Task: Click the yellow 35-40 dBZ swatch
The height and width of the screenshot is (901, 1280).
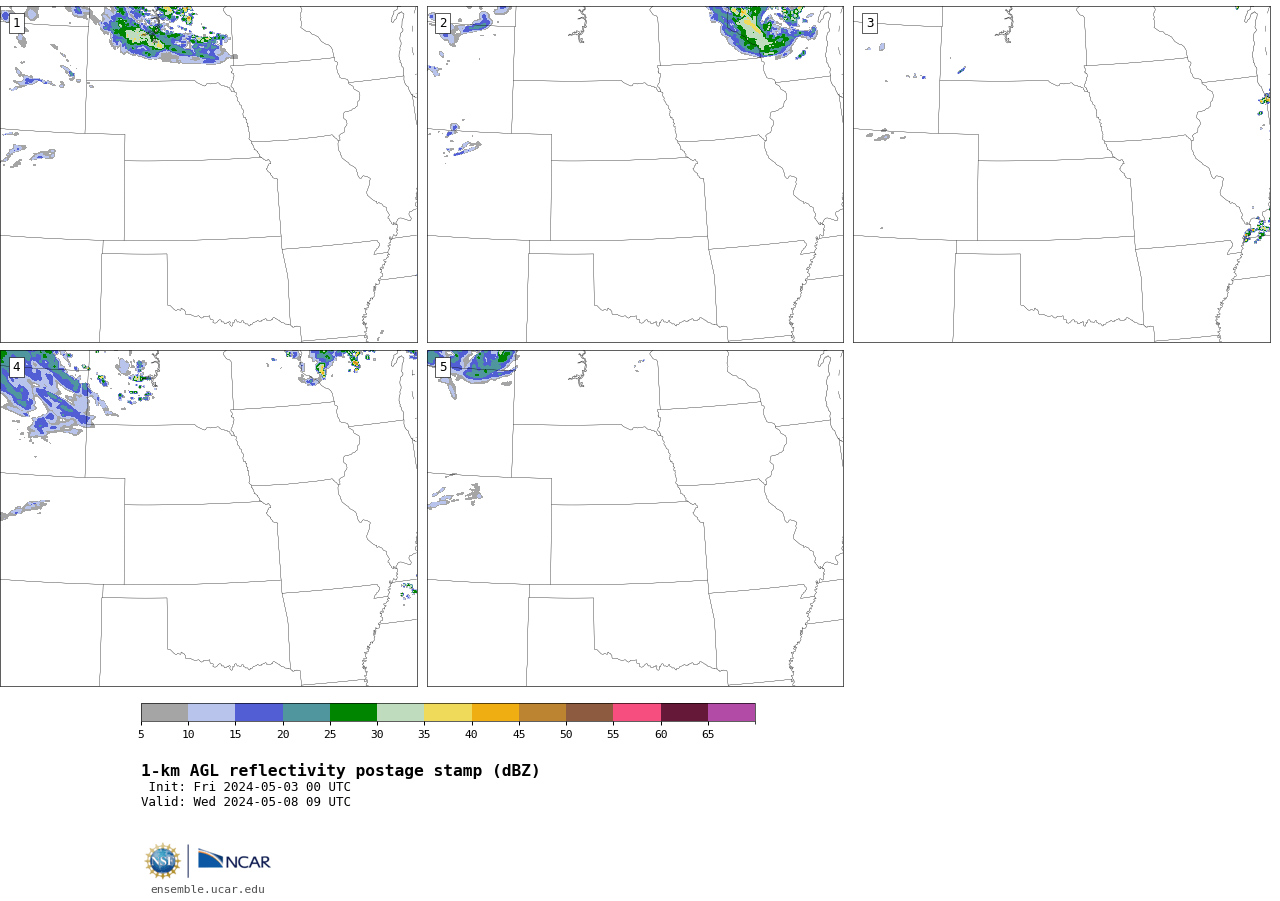Action: pos(448,713)
